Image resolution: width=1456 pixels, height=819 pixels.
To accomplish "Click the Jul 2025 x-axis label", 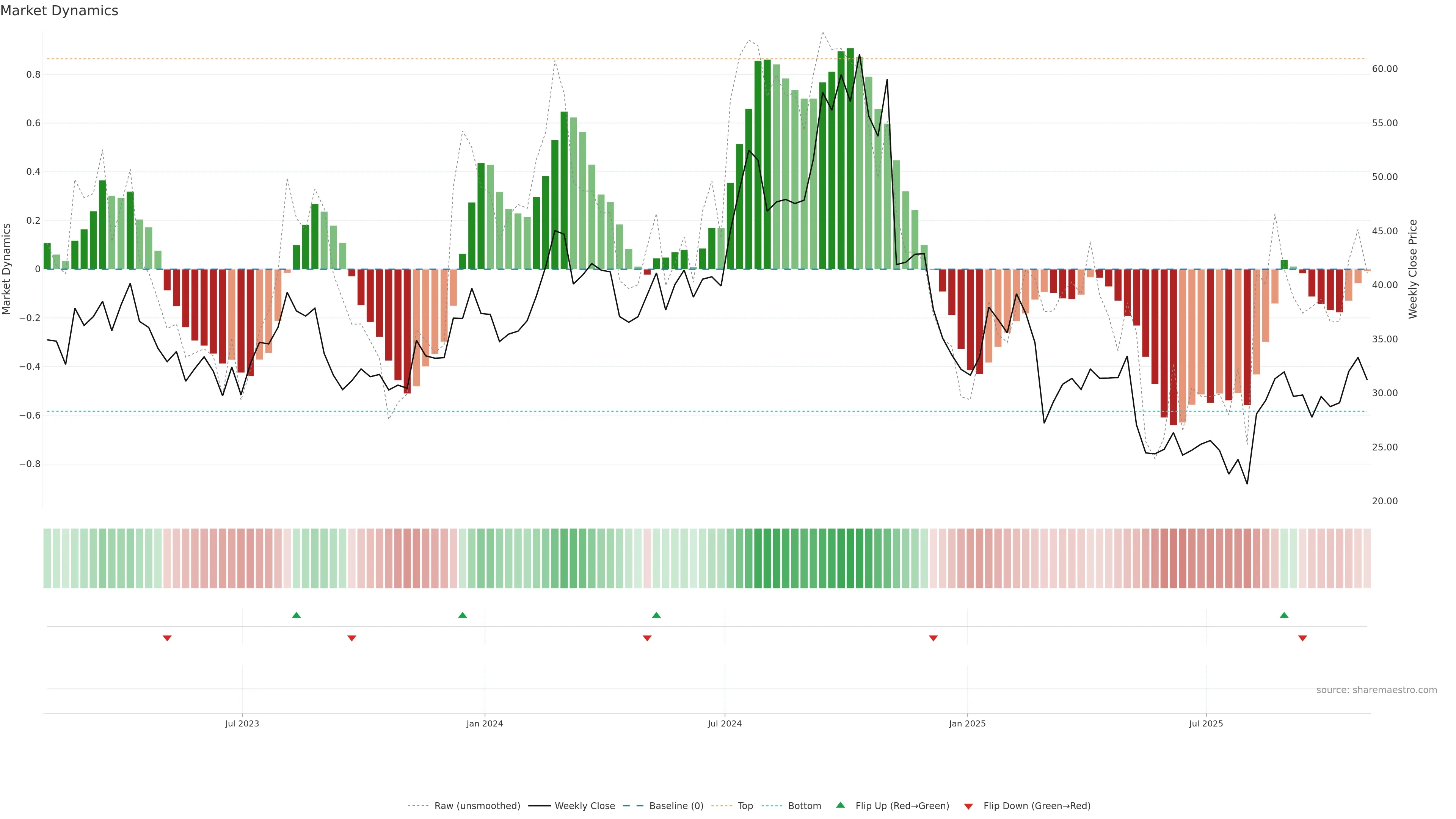I will point(1206,723).
